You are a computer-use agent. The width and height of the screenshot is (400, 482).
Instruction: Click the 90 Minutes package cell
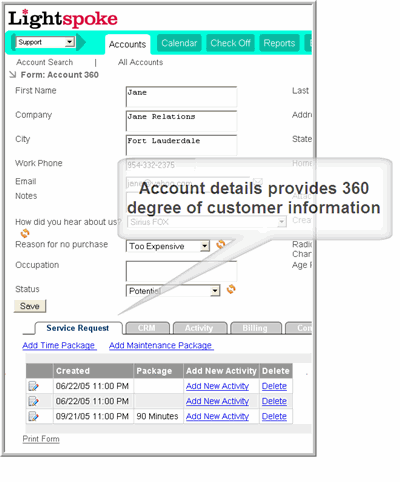(158, 416)
